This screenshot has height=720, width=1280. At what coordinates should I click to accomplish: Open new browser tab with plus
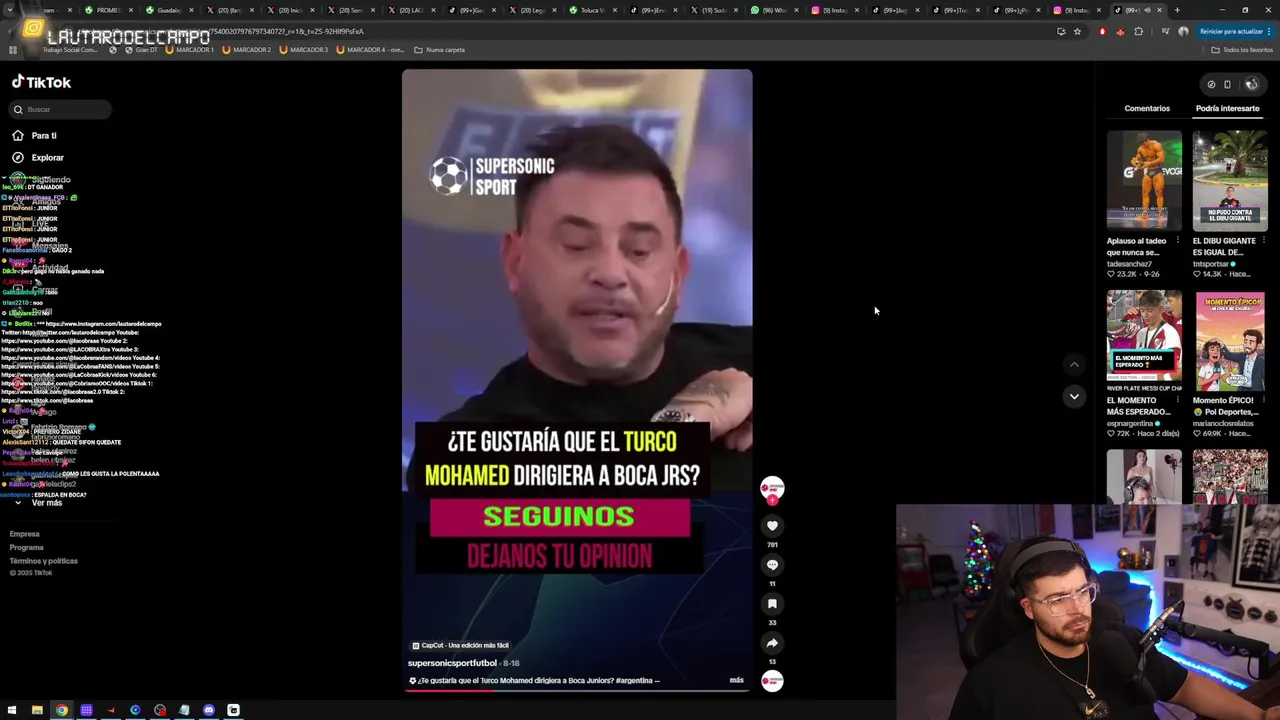click(x=1177, y=10)
